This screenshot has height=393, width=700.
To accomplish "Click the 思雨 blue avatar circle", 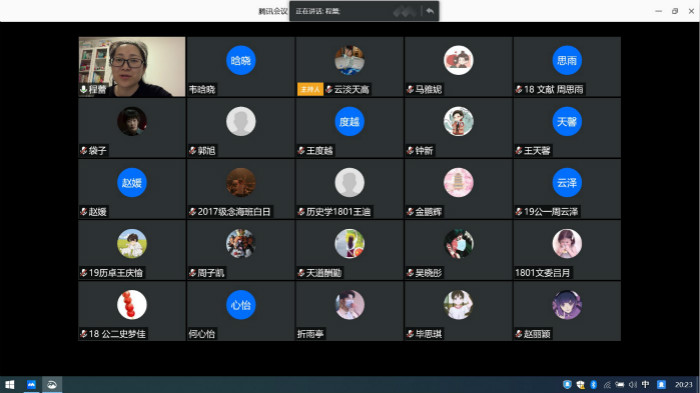I will click(567, 60).
